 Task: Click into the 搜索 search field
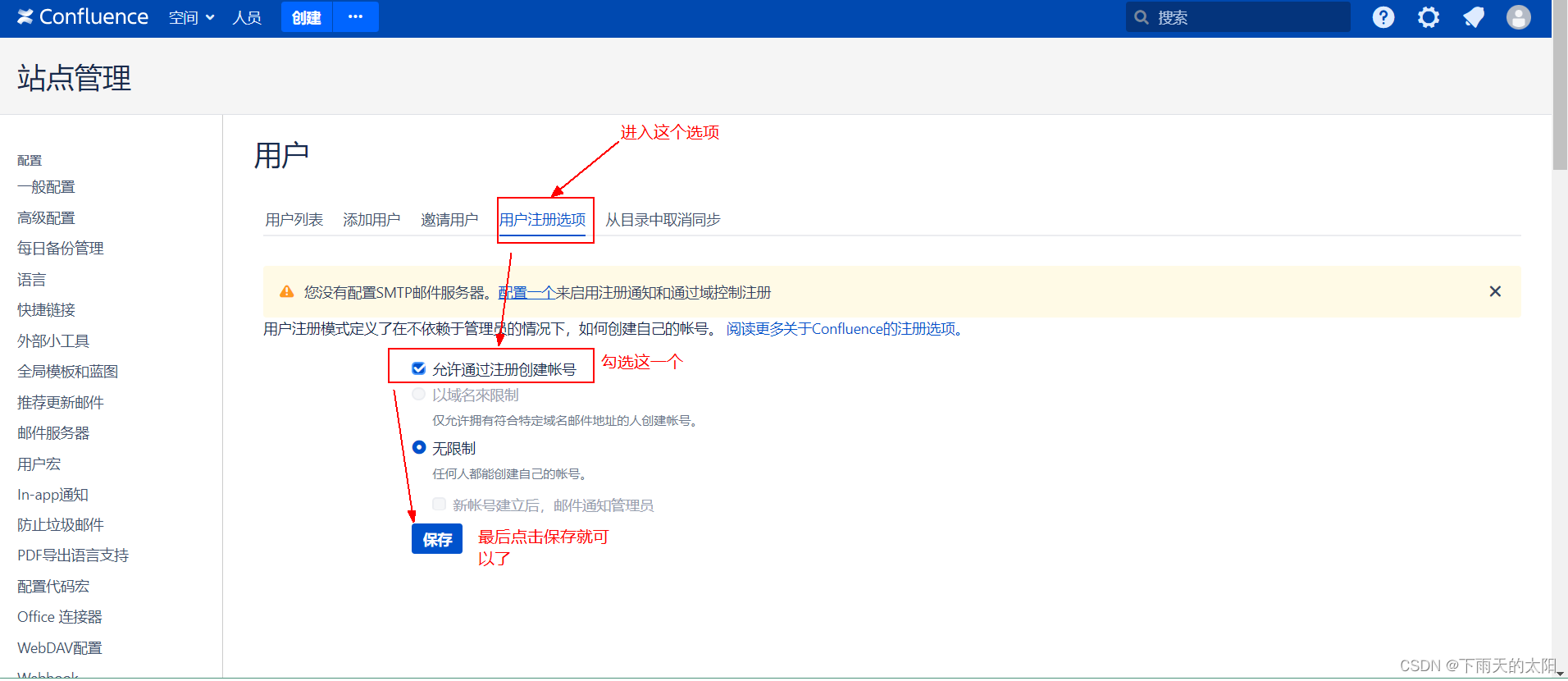[x=1238, y=17]
